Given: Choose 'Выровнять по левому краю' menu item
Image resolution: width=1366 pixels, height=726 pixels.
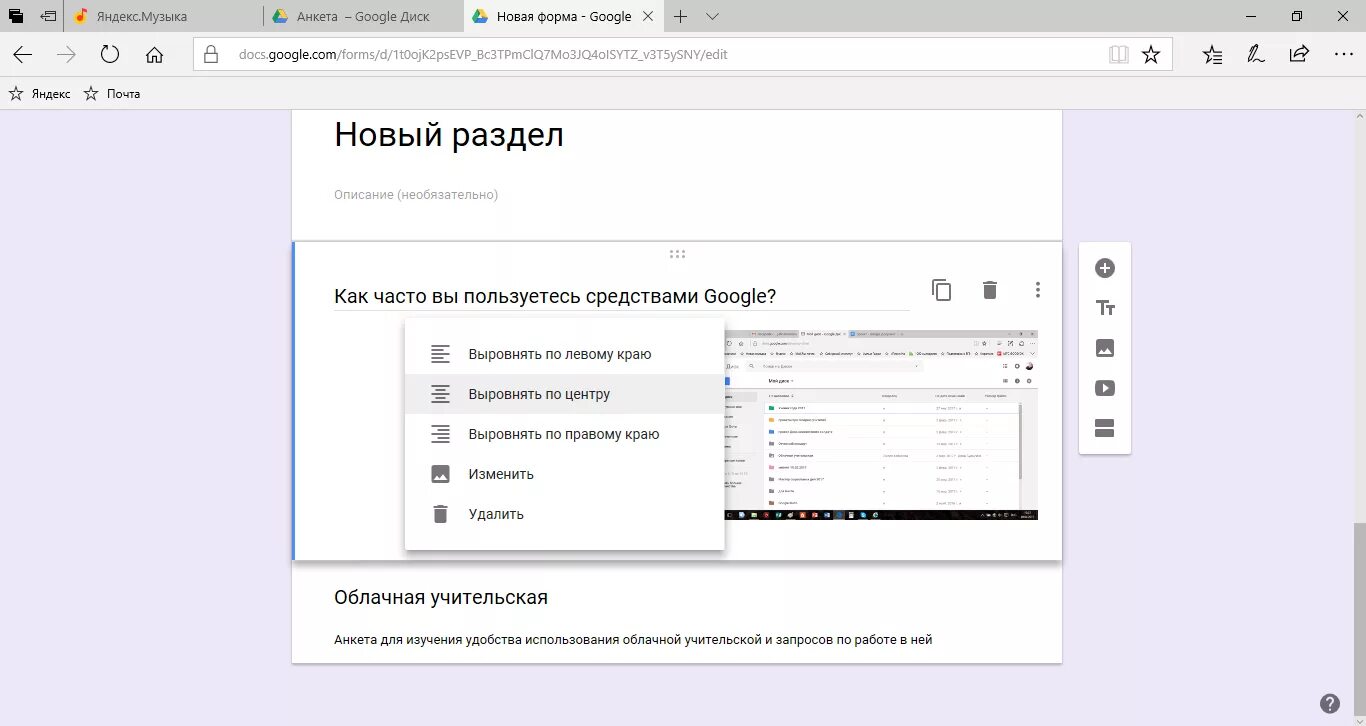Looking at the screenshot, I should click(x=564, y=354).
